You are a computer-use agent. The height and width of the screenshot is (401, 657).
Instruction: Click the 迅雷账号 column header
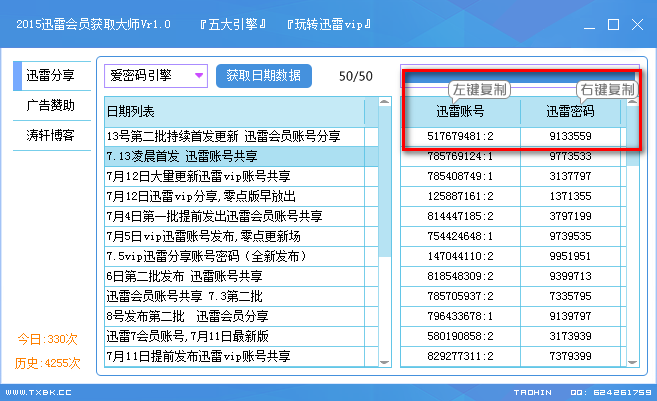[460, 111]
